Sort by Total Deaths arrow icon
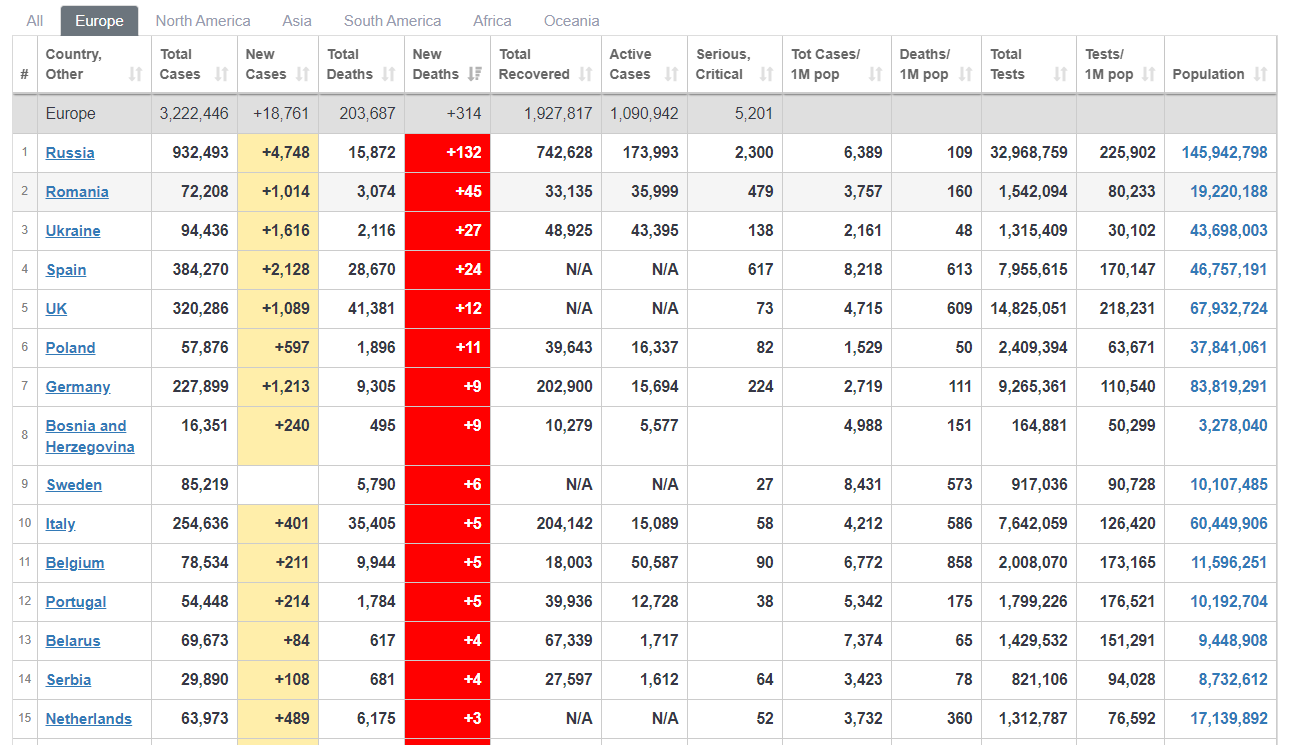The height and width of the screenshot is (745, 1299). point(390,74)
